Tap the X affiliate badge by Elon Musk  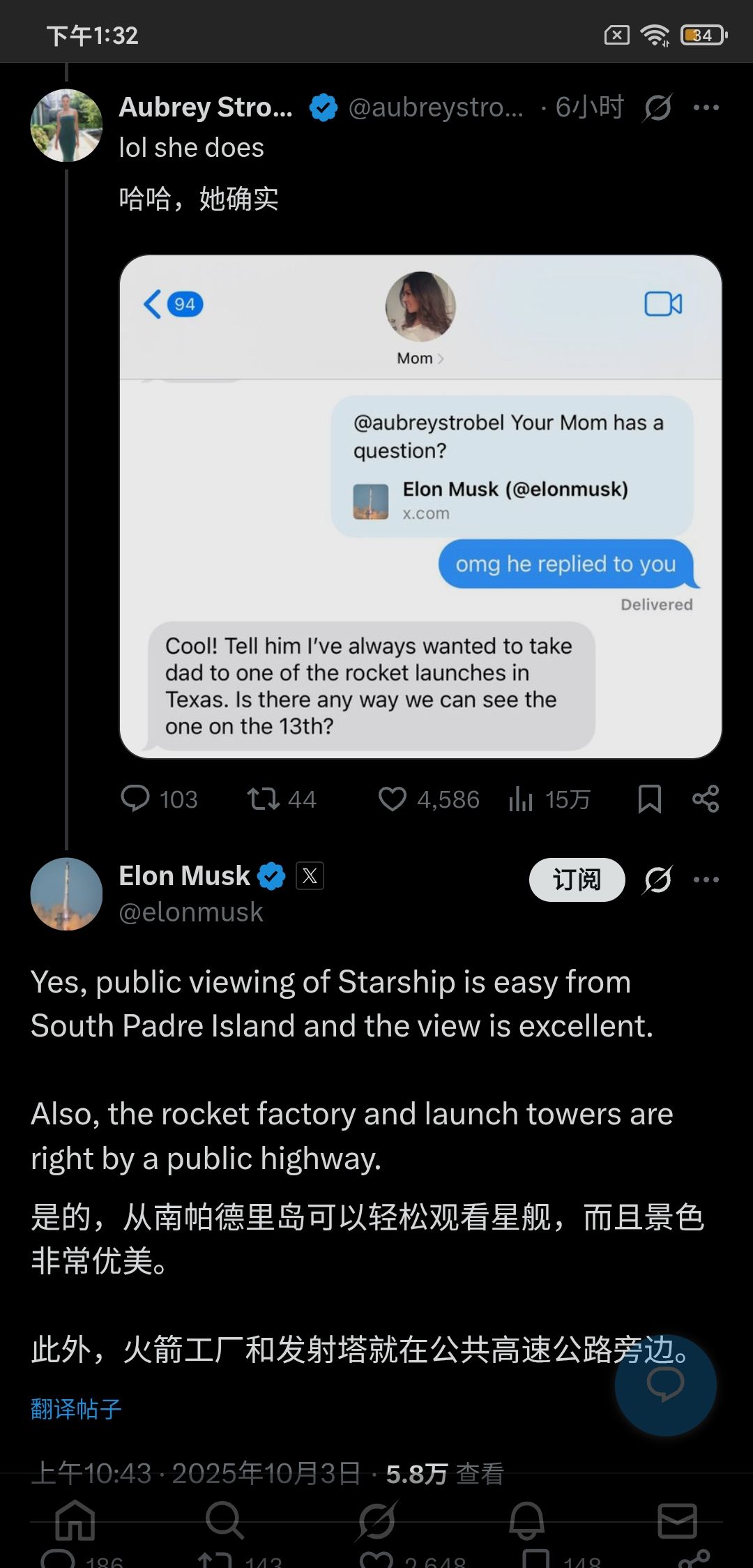pos(310,876)
